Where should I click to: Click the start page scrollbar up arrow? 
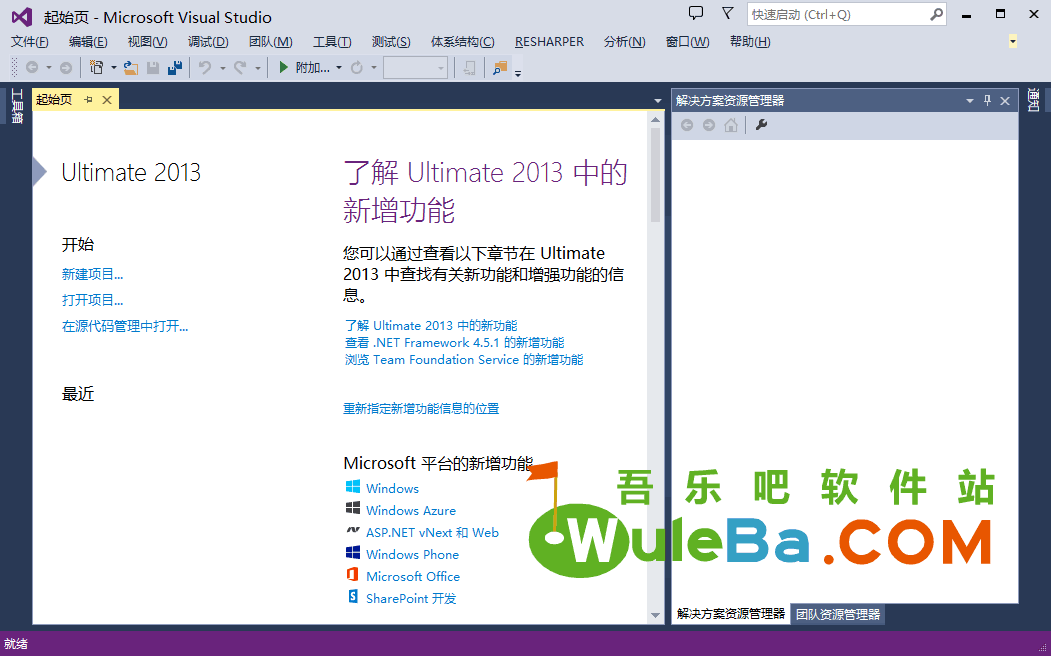pyautogui.click(x=656, y=120)
